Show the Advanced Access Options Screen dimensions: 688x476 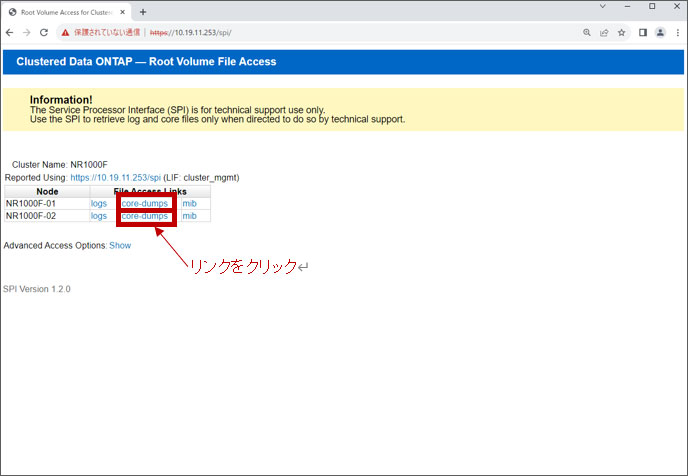(x=120, y=246)
